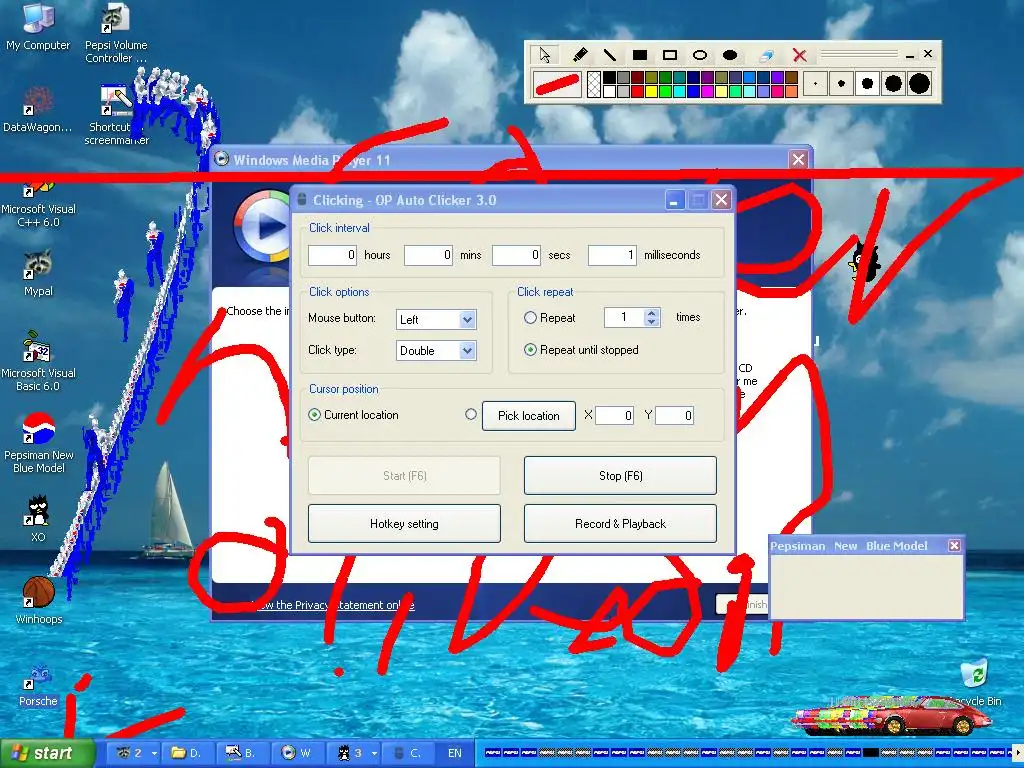Screen dimensions: 1024x768
Task: Open the Shortcut screenmarker desktop icon
Action: (116, 115)
